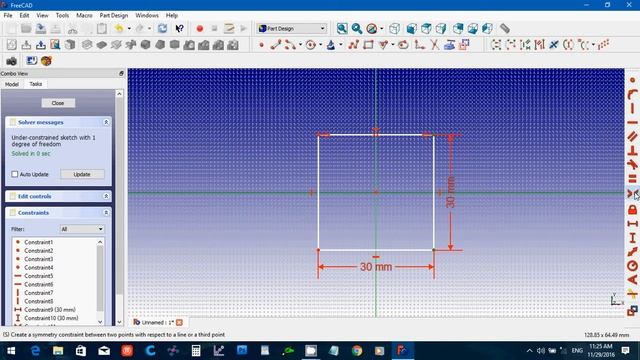Select the Create Point sketch tool

click(x=261, y=45)
